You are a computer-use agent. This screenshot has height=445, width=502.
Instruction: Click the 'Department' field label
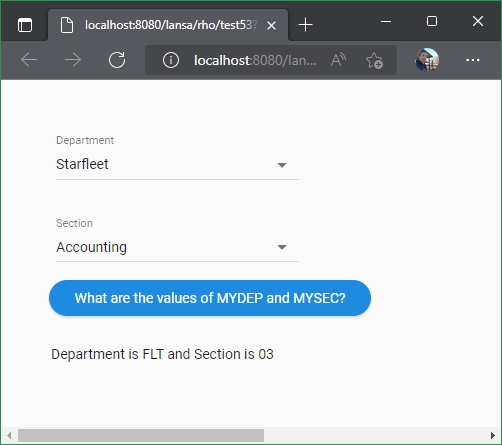point(85,140)
